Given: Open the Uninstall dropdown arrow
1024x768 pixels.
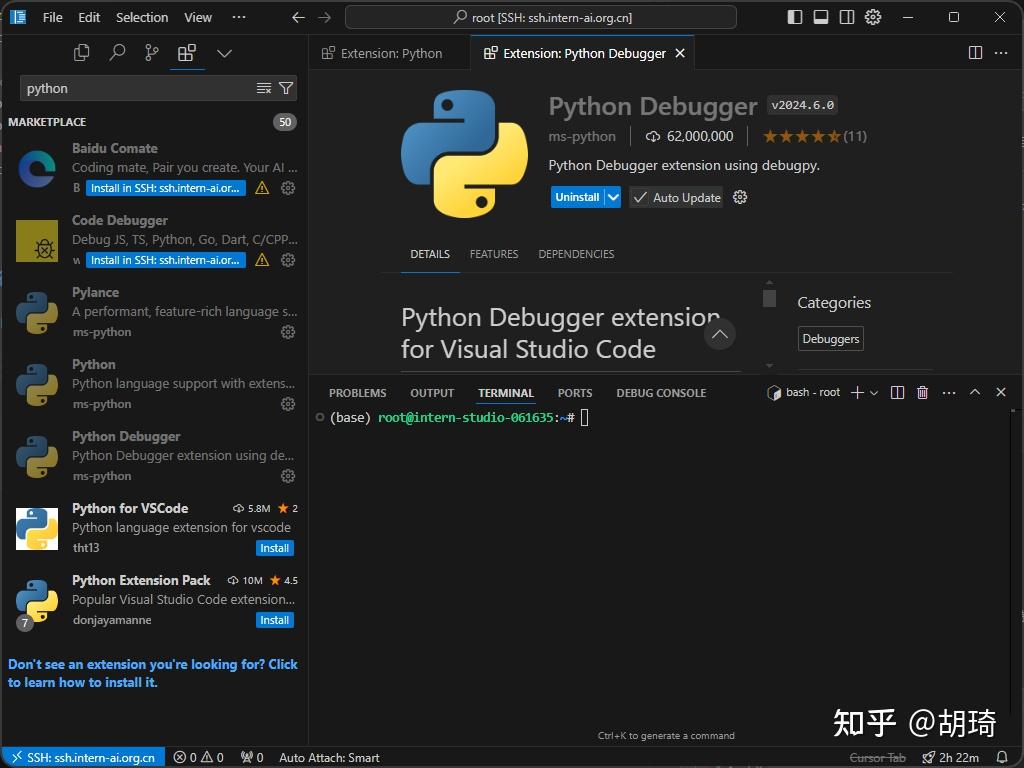Looking at the screenshot, I should coord(613,197).
